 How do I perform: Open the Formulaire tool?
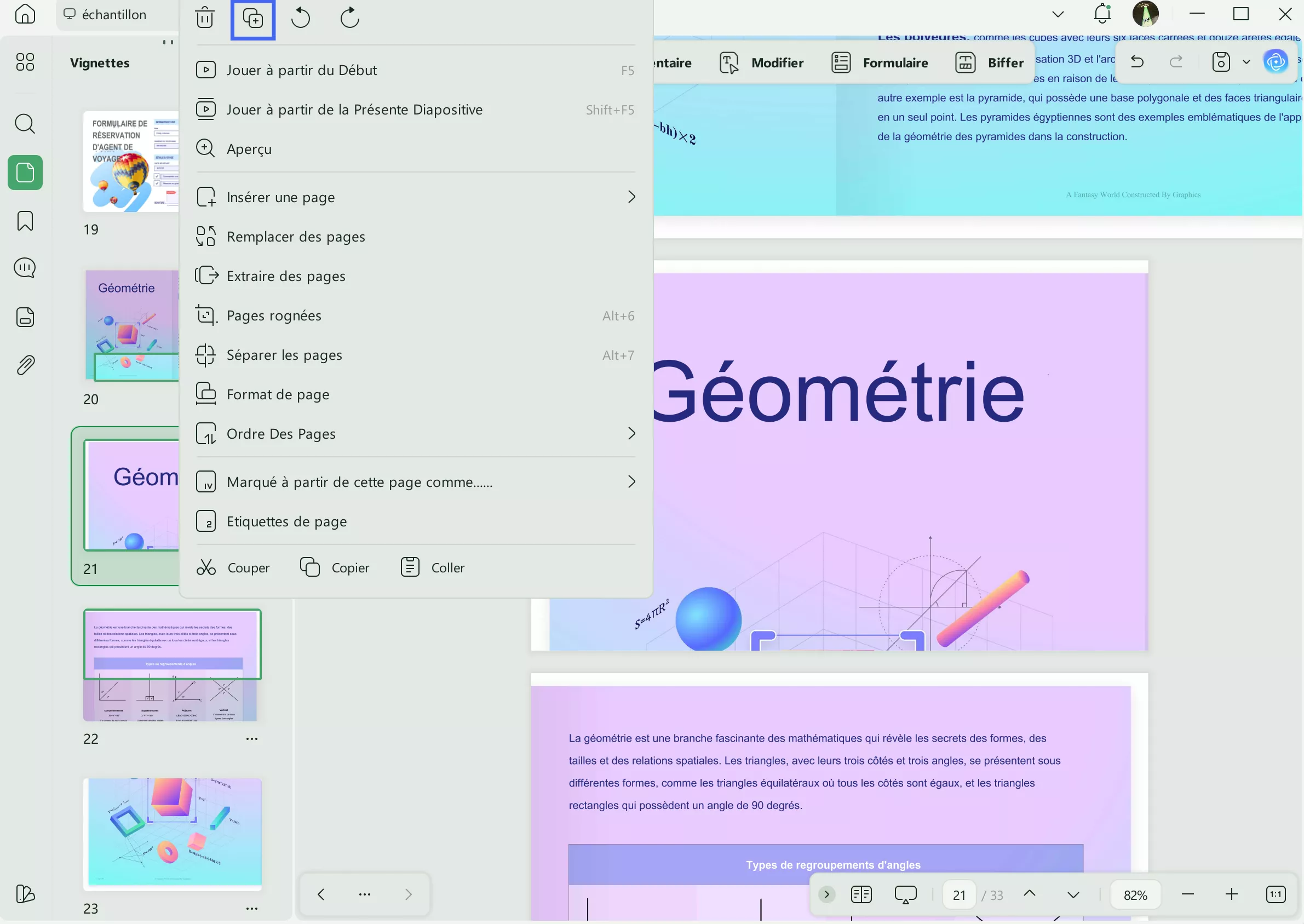(x=880, y=62)
